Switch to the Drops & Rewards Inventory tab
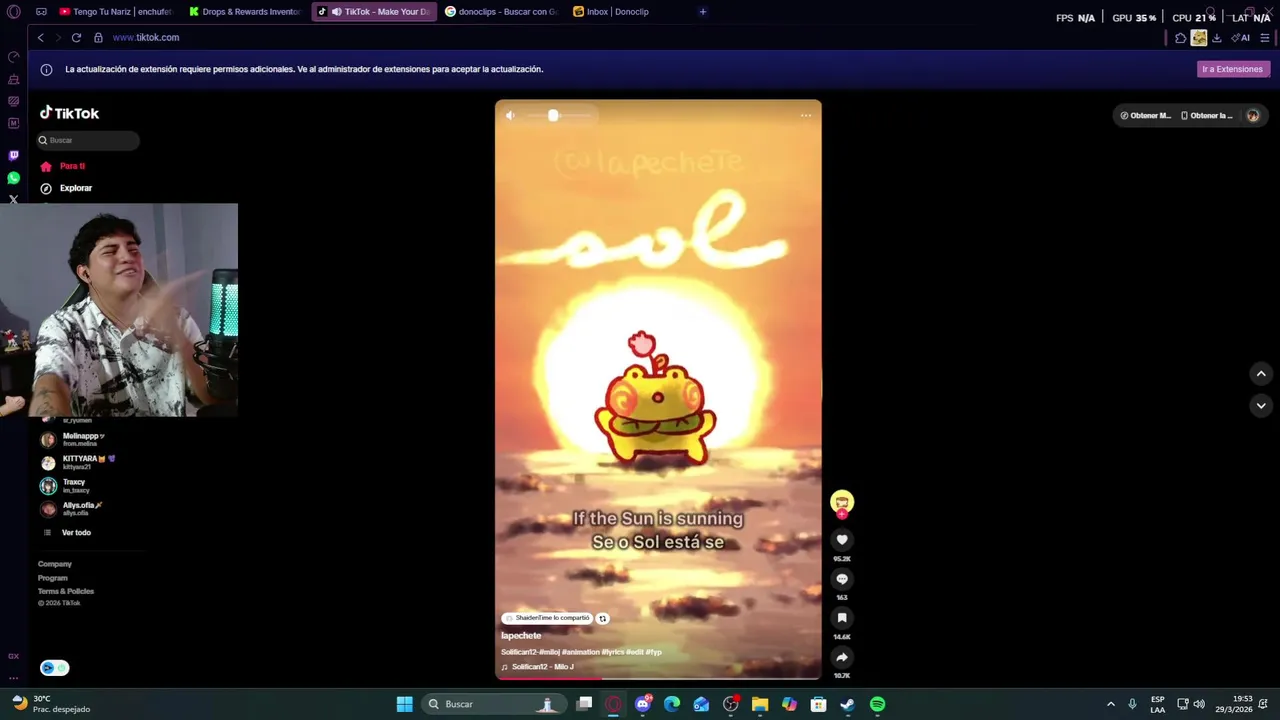This screenshot has height=720, width=1280. 244,12
